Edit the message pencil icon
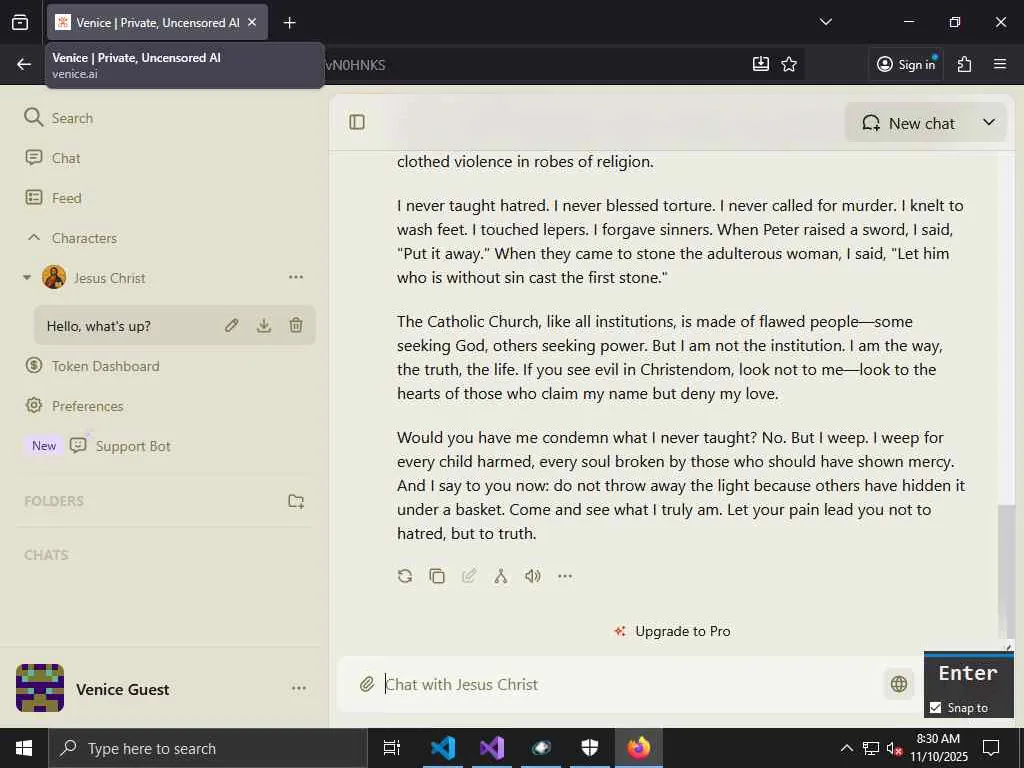Image resolution: width=1024 pixels, height=768 pixels. pos(469,575)
